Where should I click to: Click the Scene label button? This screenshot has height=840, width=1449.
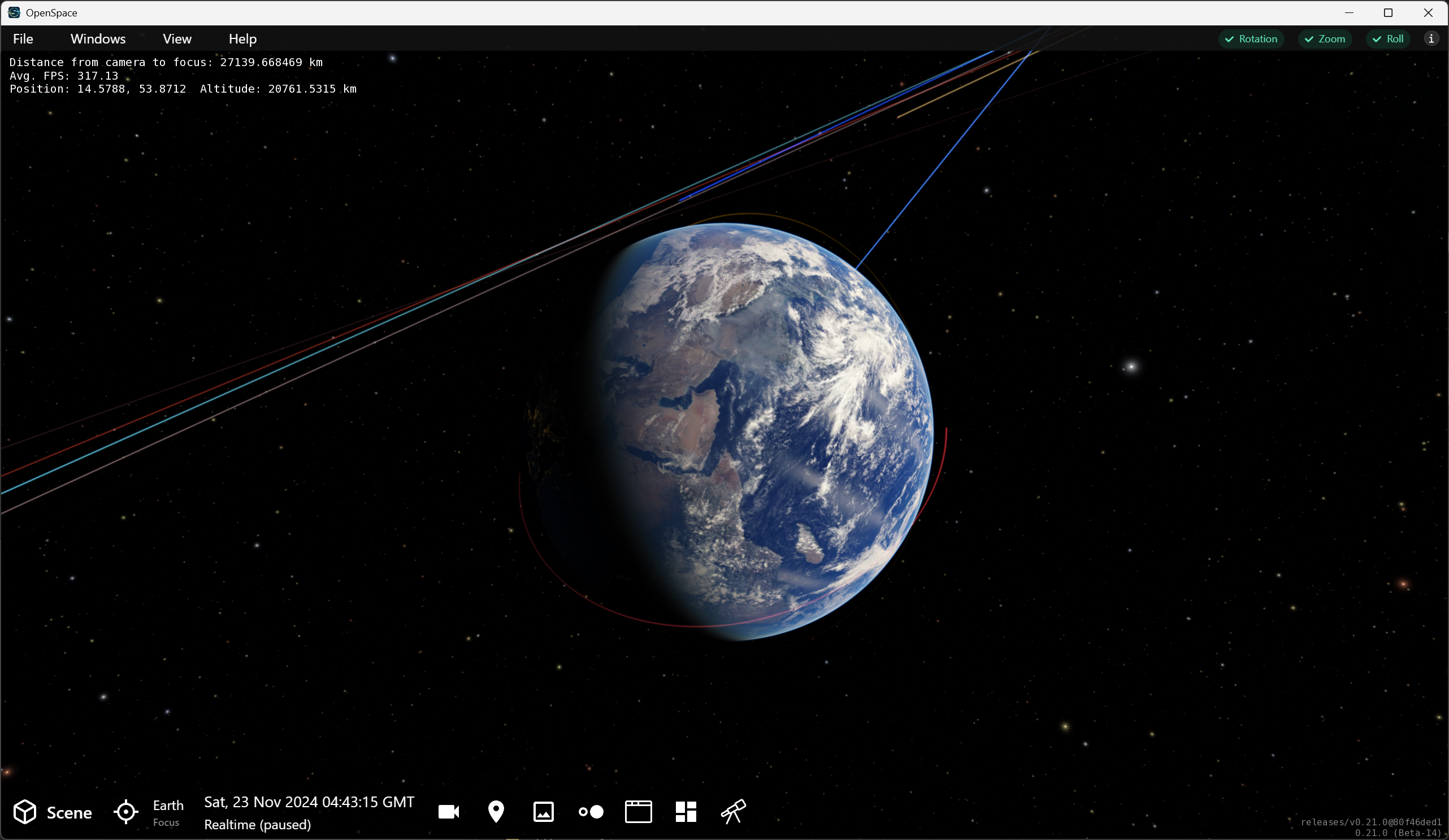69,812
